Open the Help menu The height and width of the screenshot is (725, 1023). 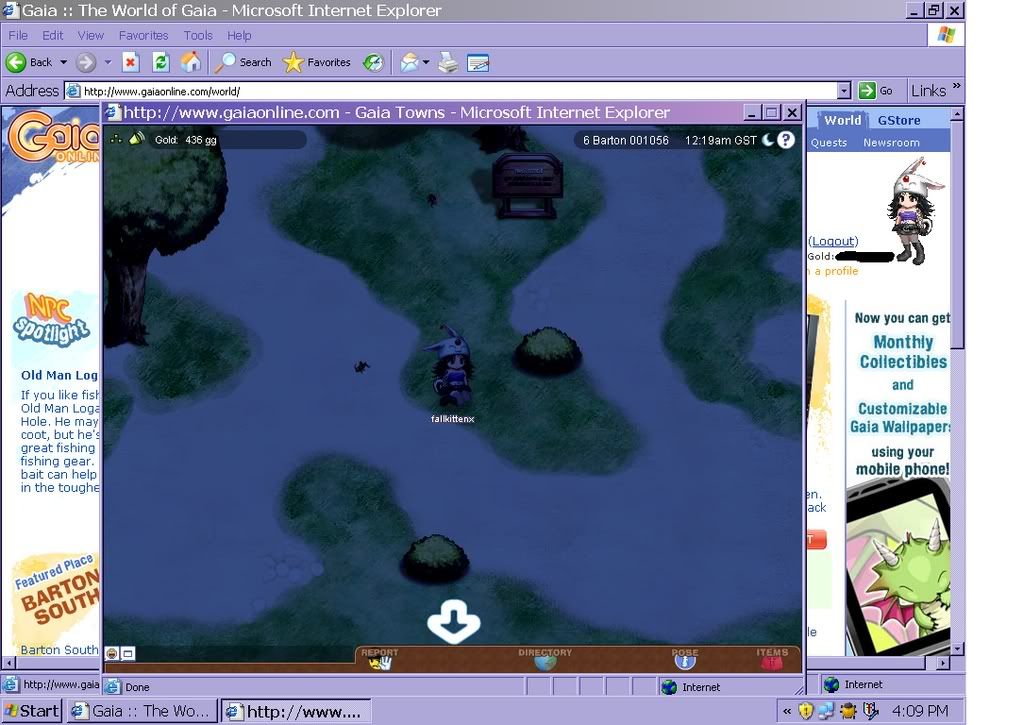[239, 35]
